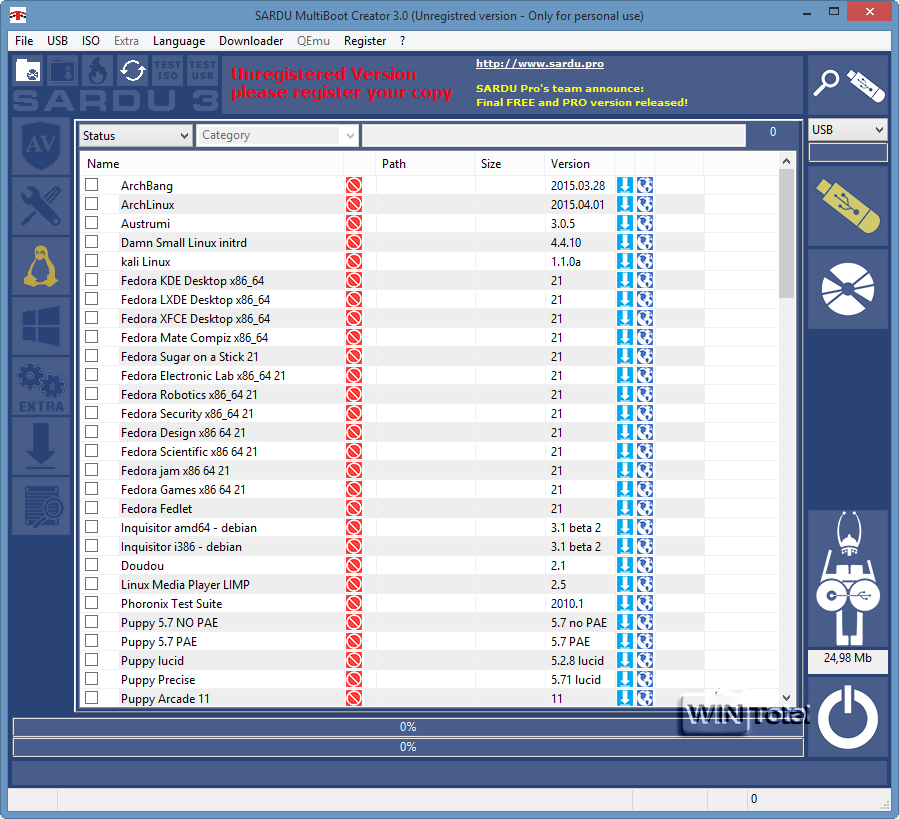
Task: Open the USB menu
Action: (x=57, y=41)
